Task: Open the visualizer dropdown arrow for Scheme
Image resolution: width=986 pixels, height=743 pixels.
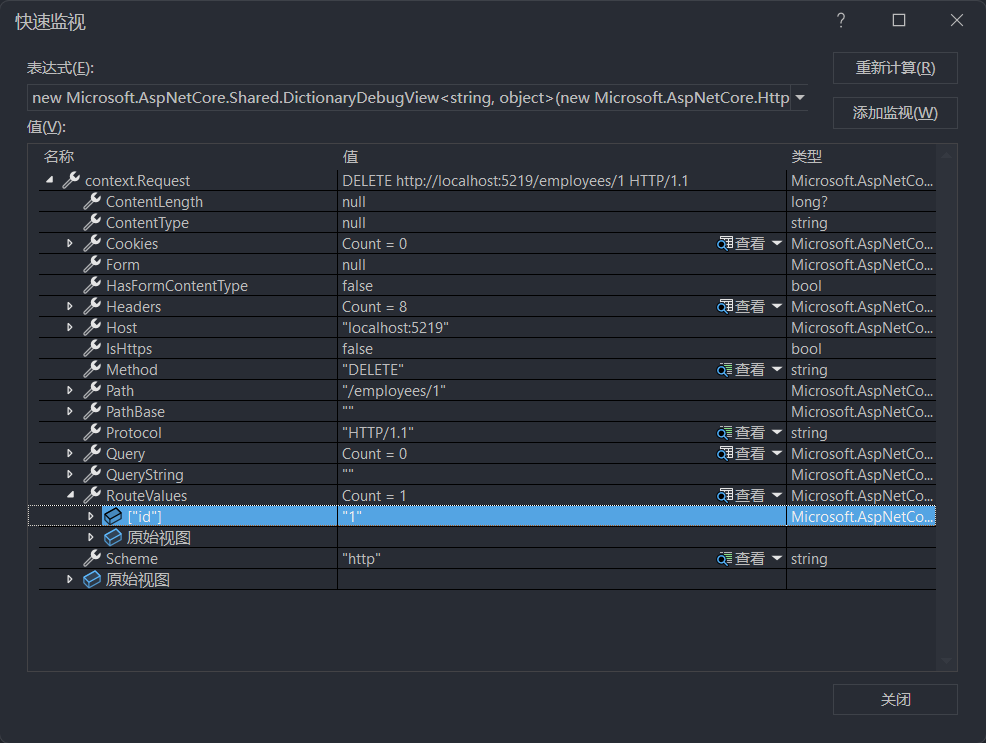Action: [x=777, y=559]
